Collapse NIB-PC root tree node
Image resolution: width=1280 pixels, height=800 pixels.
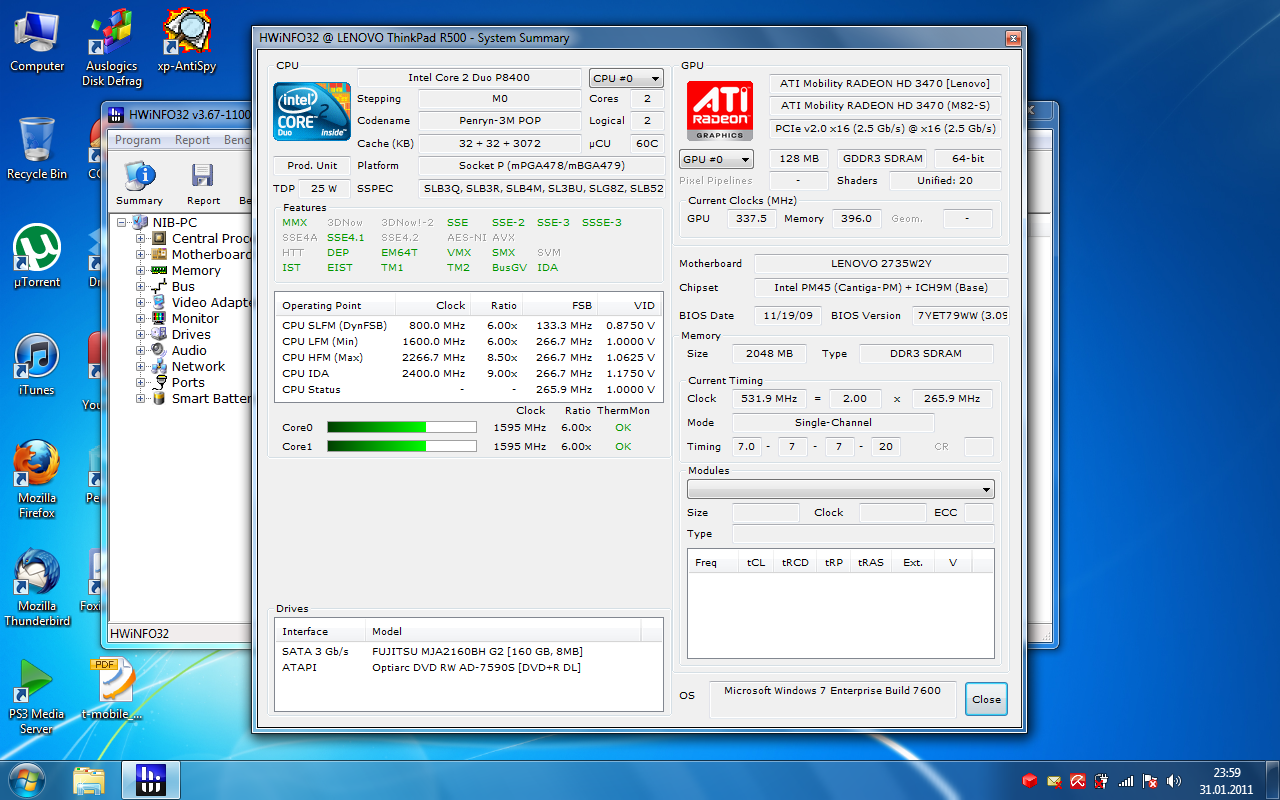(x=123, y=222)
